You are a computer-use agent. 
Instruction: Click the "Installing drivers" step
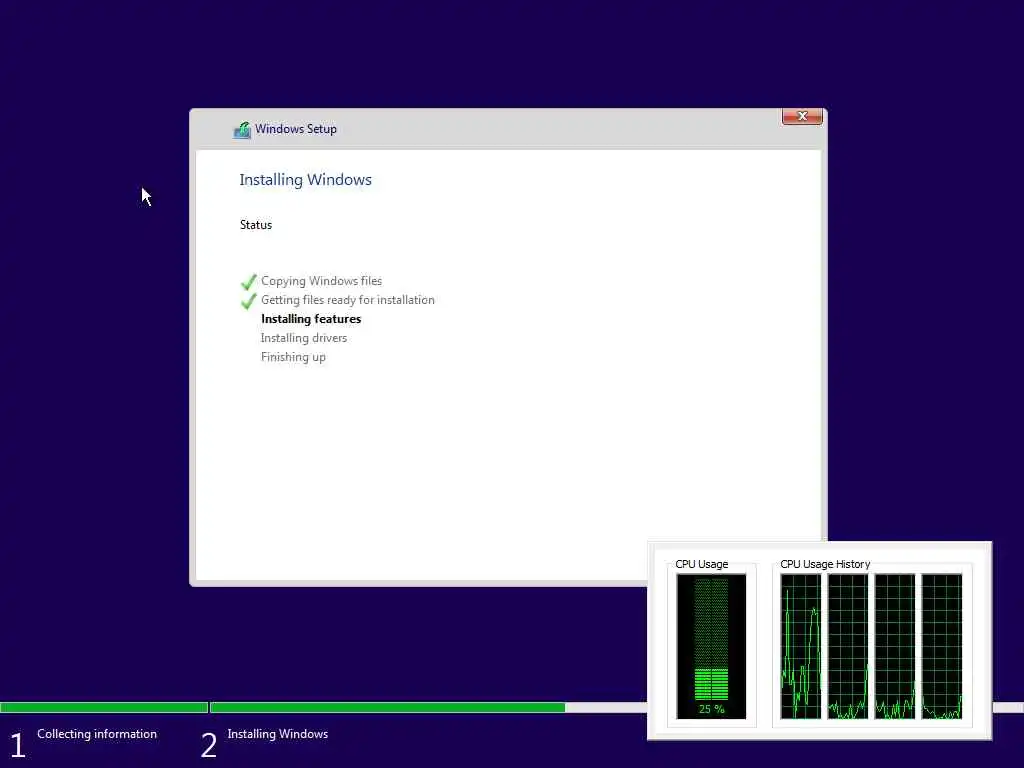click(x=304, y=338)
